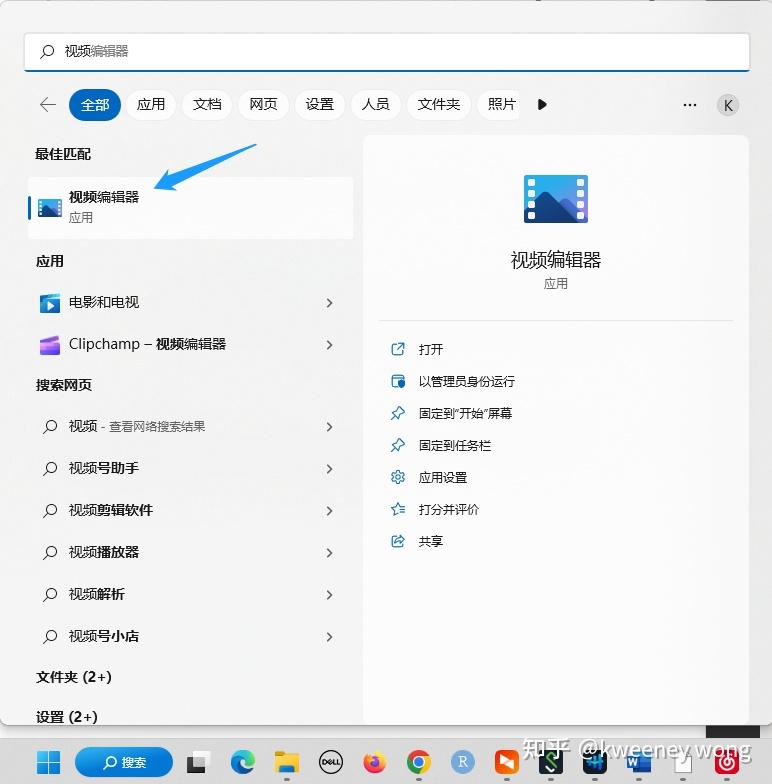Switch to the 文件夹 filter tab
Screen dimensions: 772x784
click(438, 104)
